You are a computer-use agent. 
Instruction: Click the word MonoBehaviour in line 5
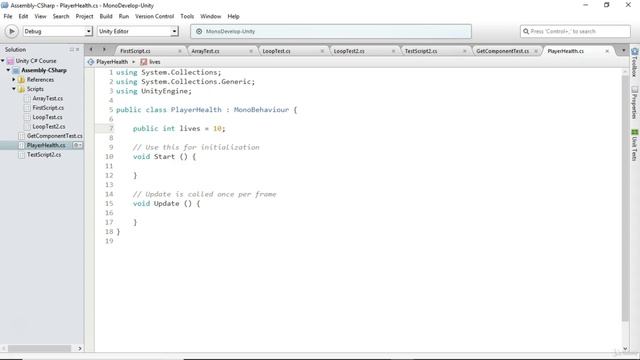(x=261, y=110)
